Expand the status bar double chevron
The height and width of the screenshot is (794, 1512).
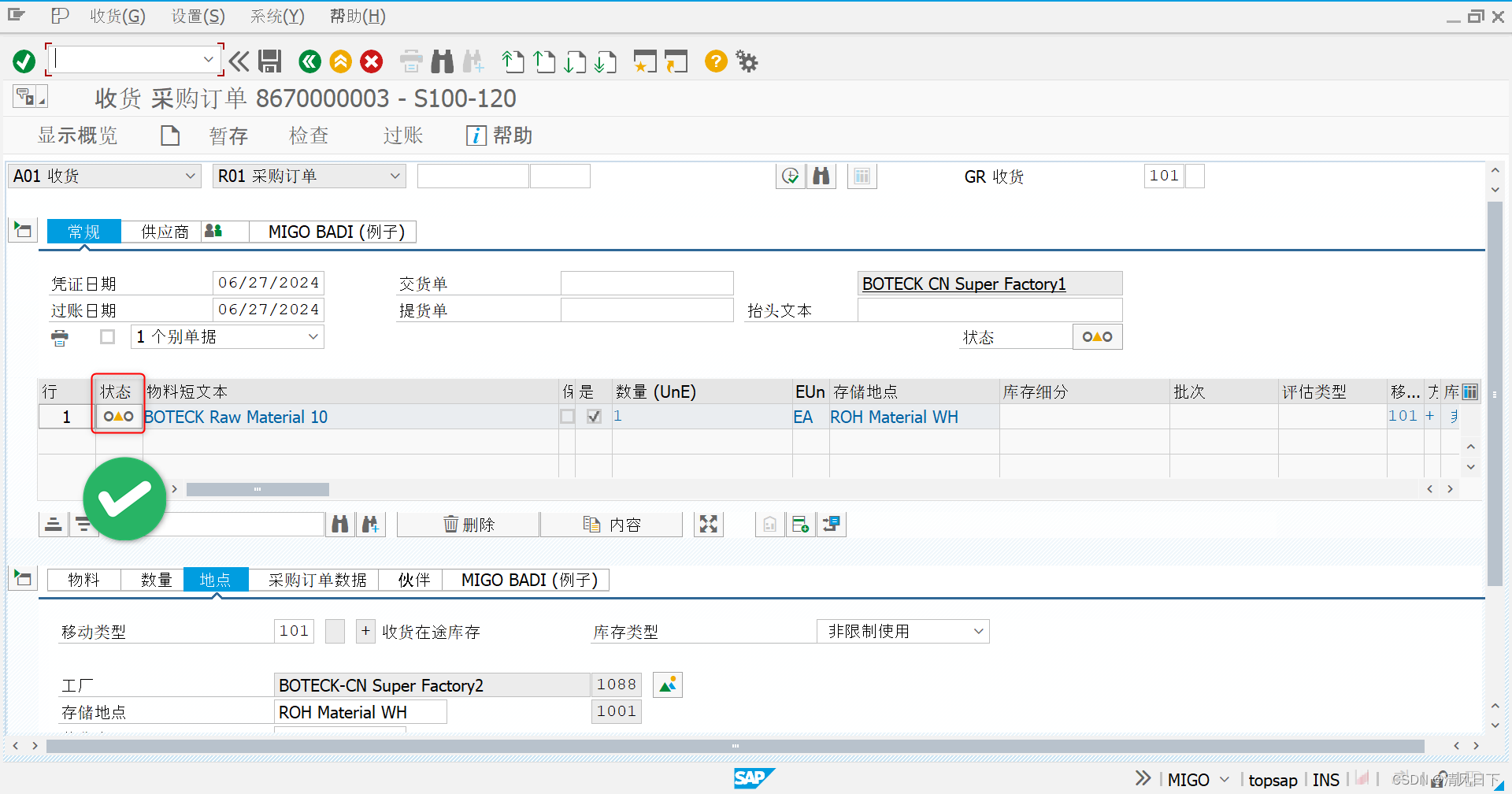[x=1143, y=779]
